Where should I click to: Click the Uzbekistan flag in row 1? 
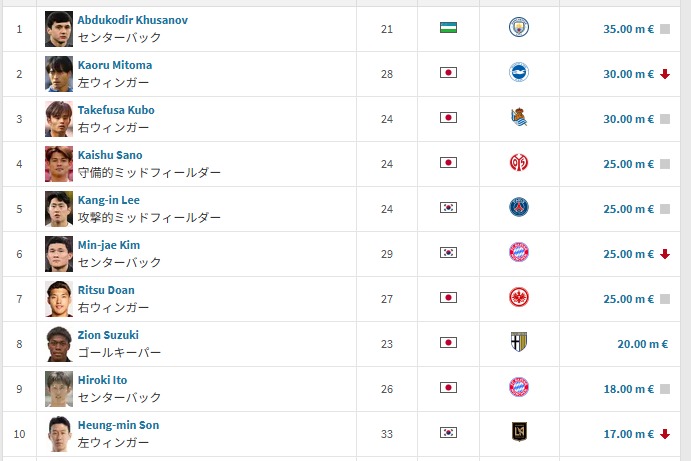coord(448,28)
